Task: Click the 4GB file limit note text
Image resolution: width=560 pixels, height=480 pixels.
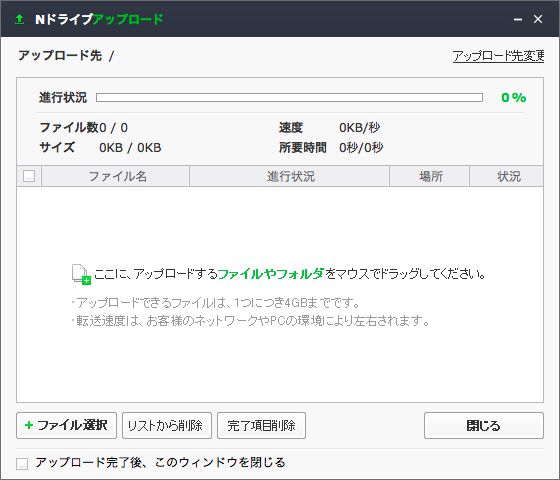Action: pyautogui.click(x=216, y=303)
